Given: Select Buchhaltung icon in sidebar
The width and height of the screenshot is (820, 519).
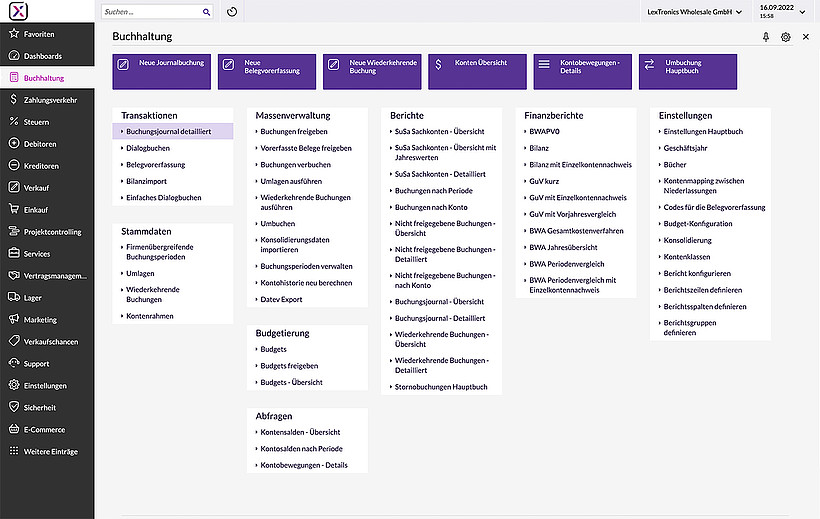Looking at the screenshot, I should pyautogui.click(x=14, y=77).
